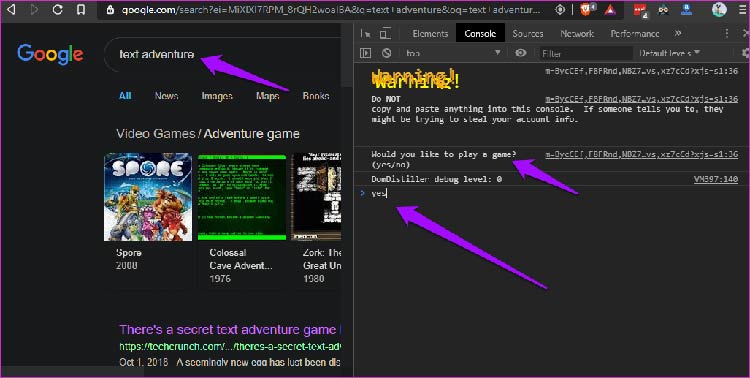This screenshot has height=378, width=750.
Task: Go to Google home via the logo
Action: 50,54
